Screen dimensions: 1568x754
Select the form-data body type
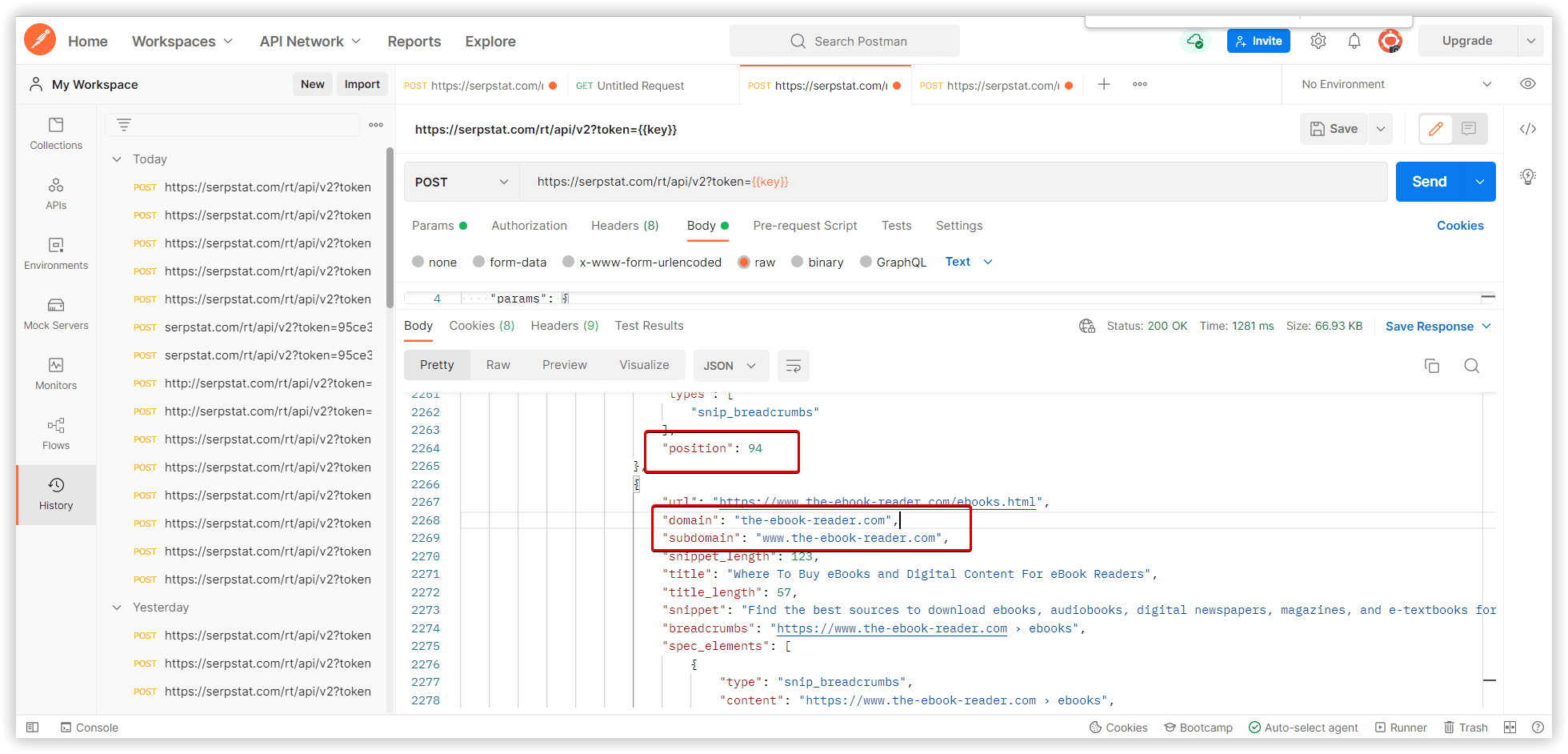coord(478,262)
